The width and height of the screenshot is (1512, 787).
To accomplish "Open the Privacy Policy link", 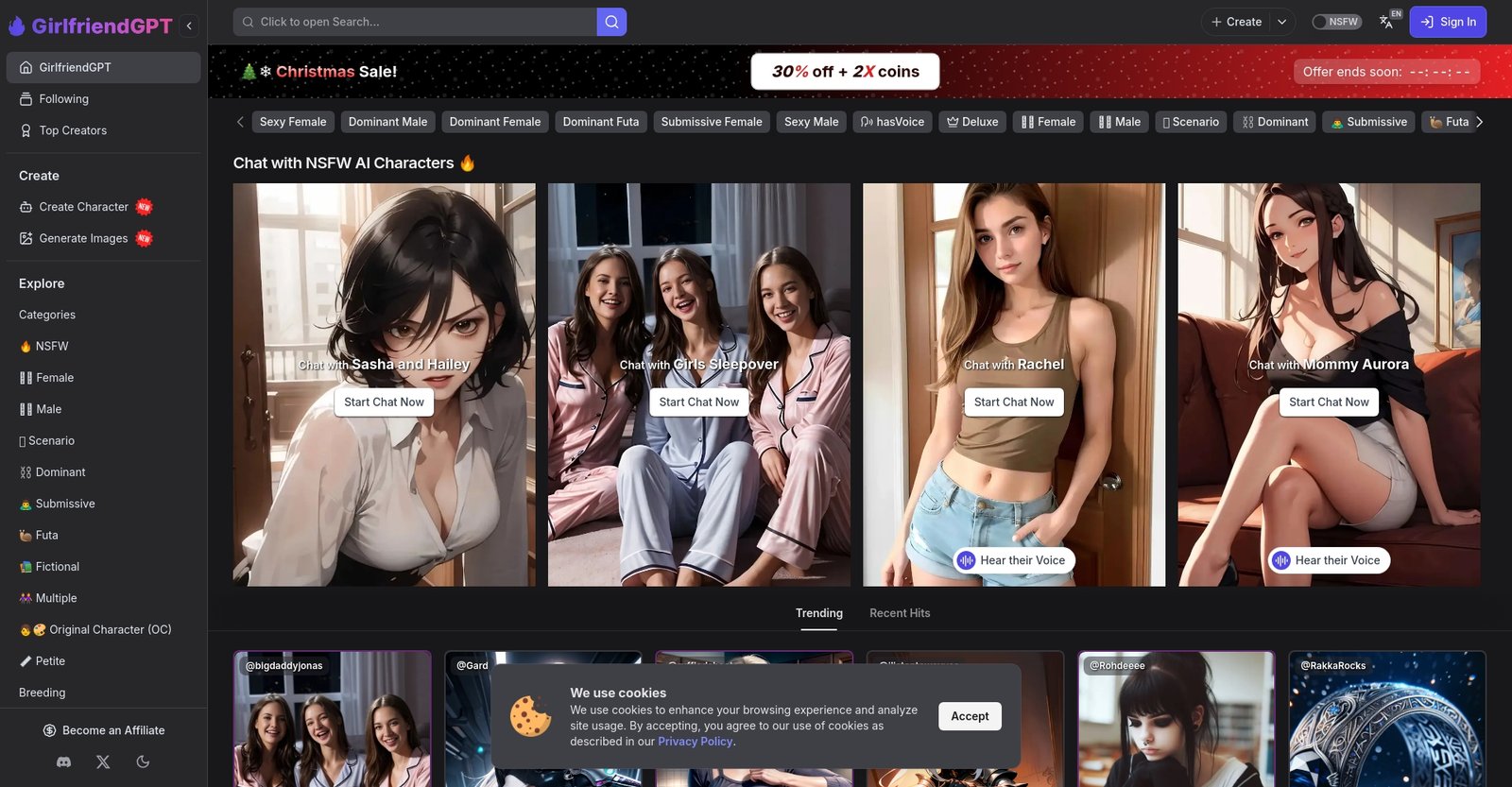I will (x=696, y=742).
